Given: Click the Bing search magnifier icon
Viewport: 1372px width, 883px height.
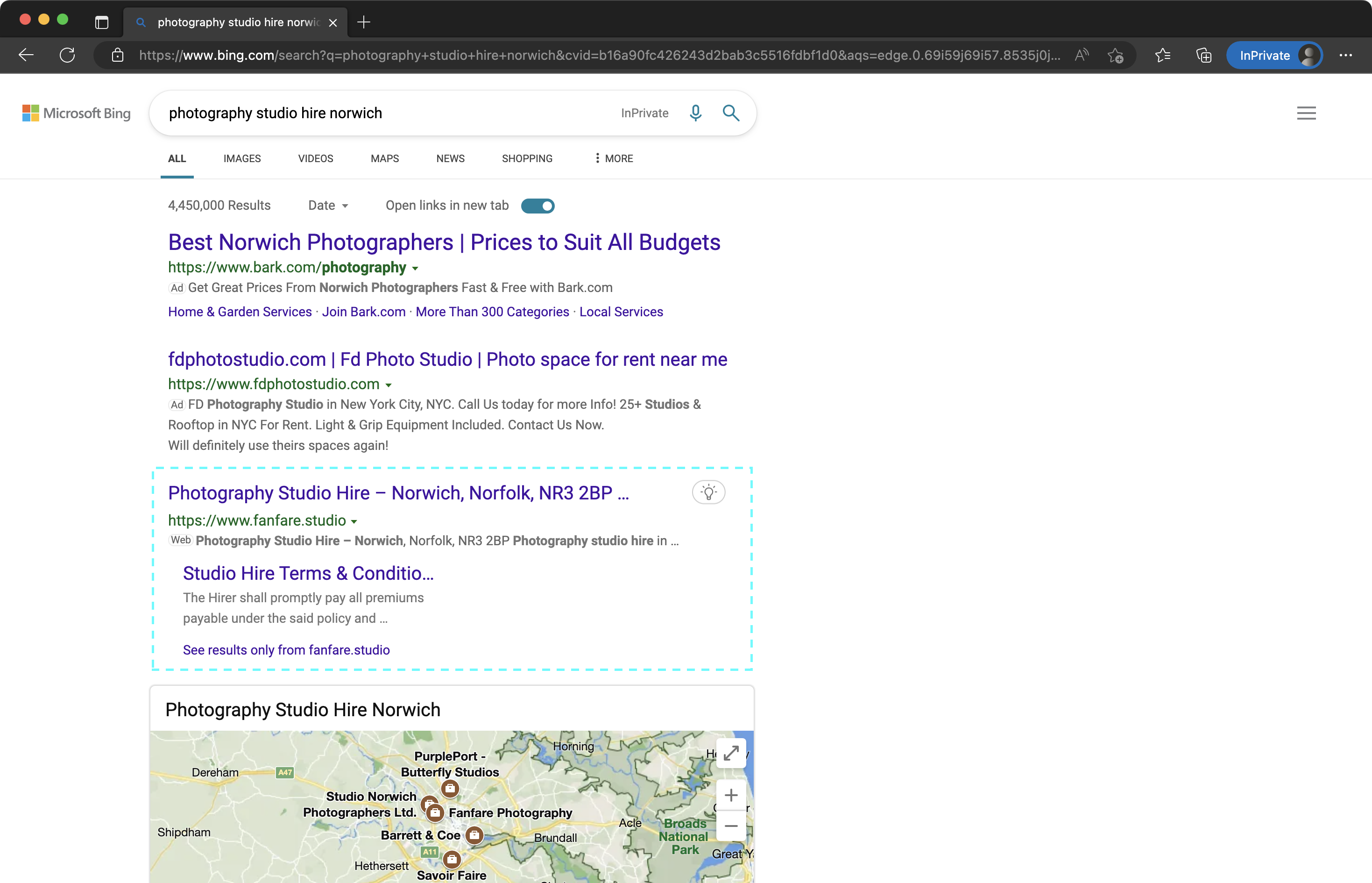Looking at the screenshot, I should (731, 112).
